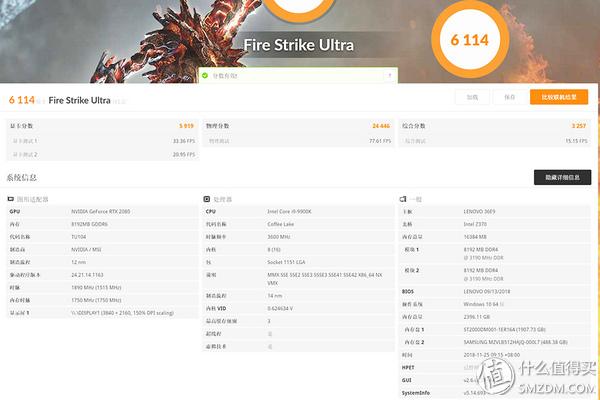600x400 pixels.
Task: Click the LENOVO 3669 motherboard value
Action: point(479,211)
